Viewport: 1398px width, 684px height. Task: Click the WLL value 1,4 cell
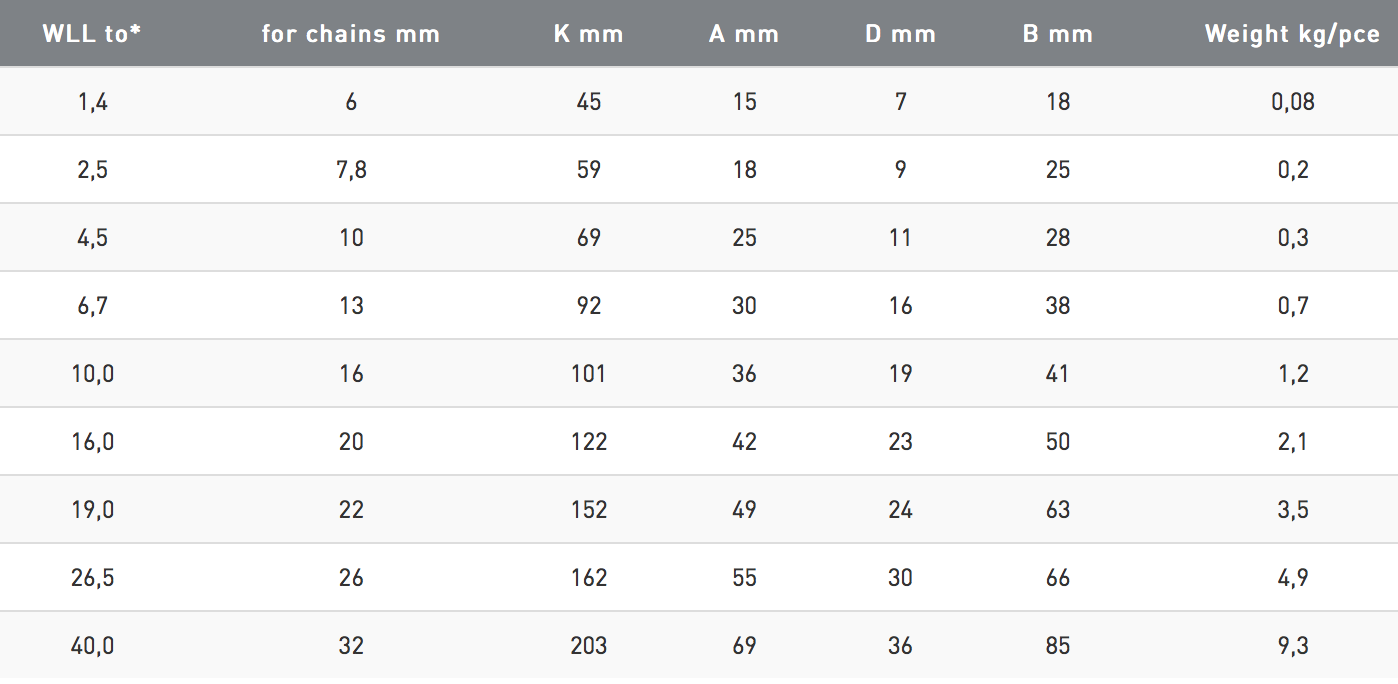[92, 102]
